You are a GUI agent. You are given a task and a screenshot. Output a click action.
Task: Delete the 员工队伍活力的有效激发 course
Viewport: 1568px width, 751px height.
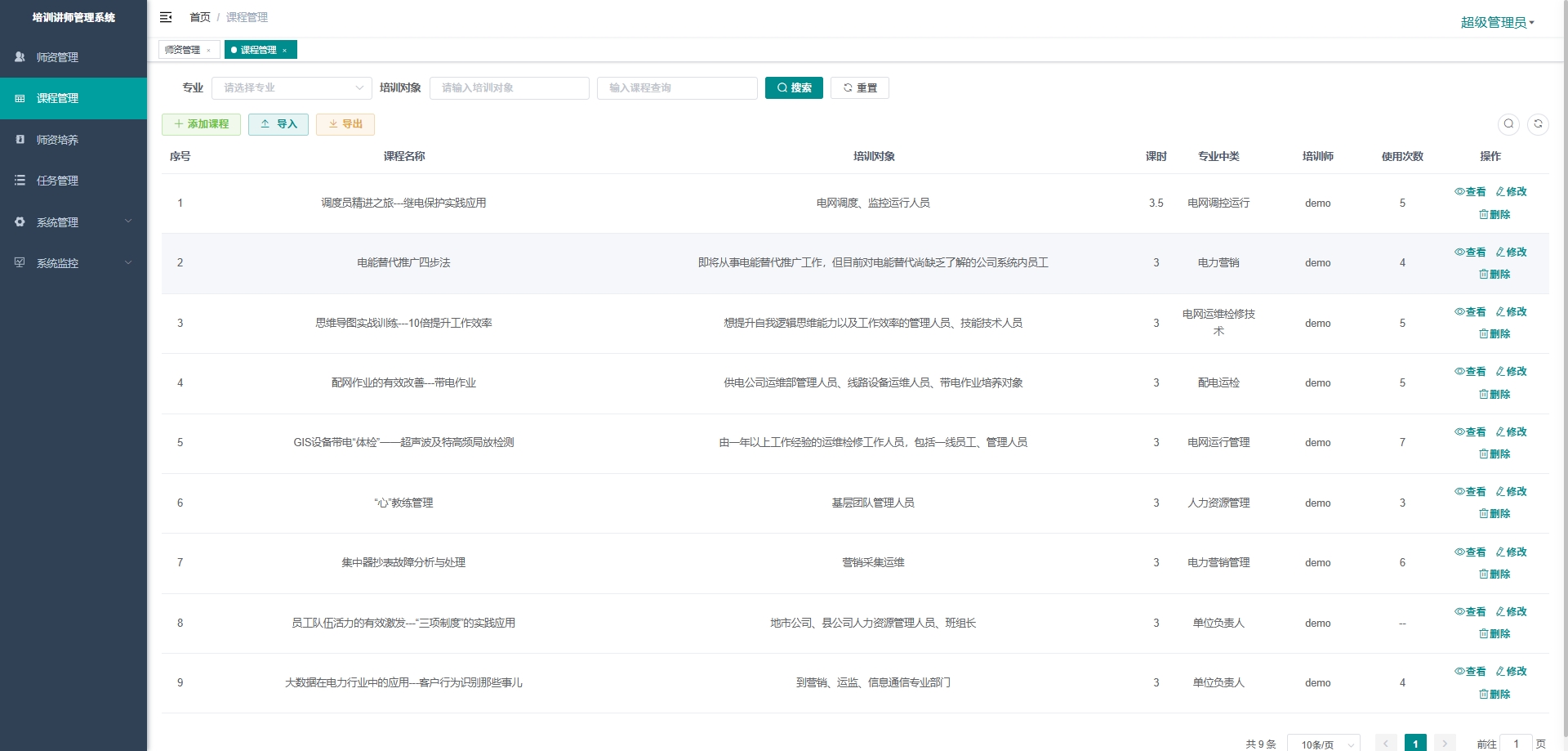1494,634
